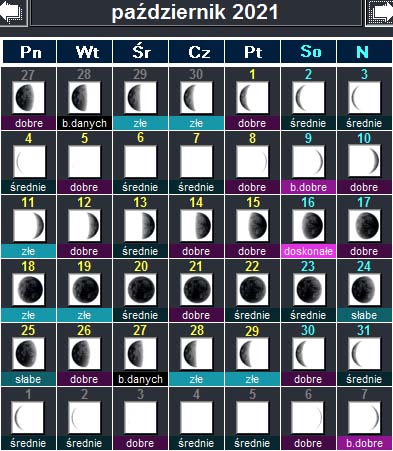Screen dimensions: 393x451
Task: Click b.danych label under September 28
Action: coord(84,123)
